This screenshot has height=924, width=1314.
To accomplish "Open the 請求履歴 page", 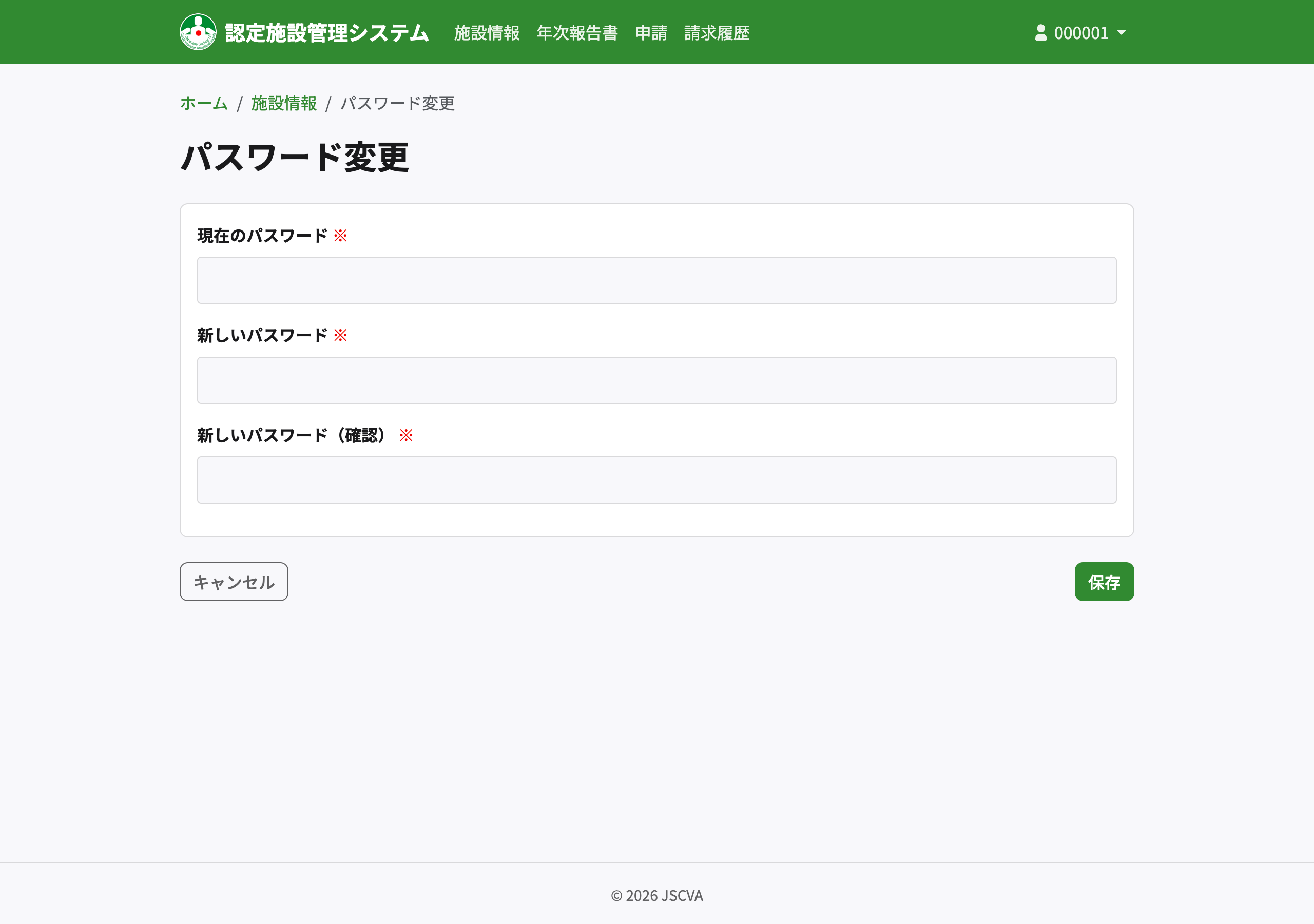I will (x=716, y=33).
